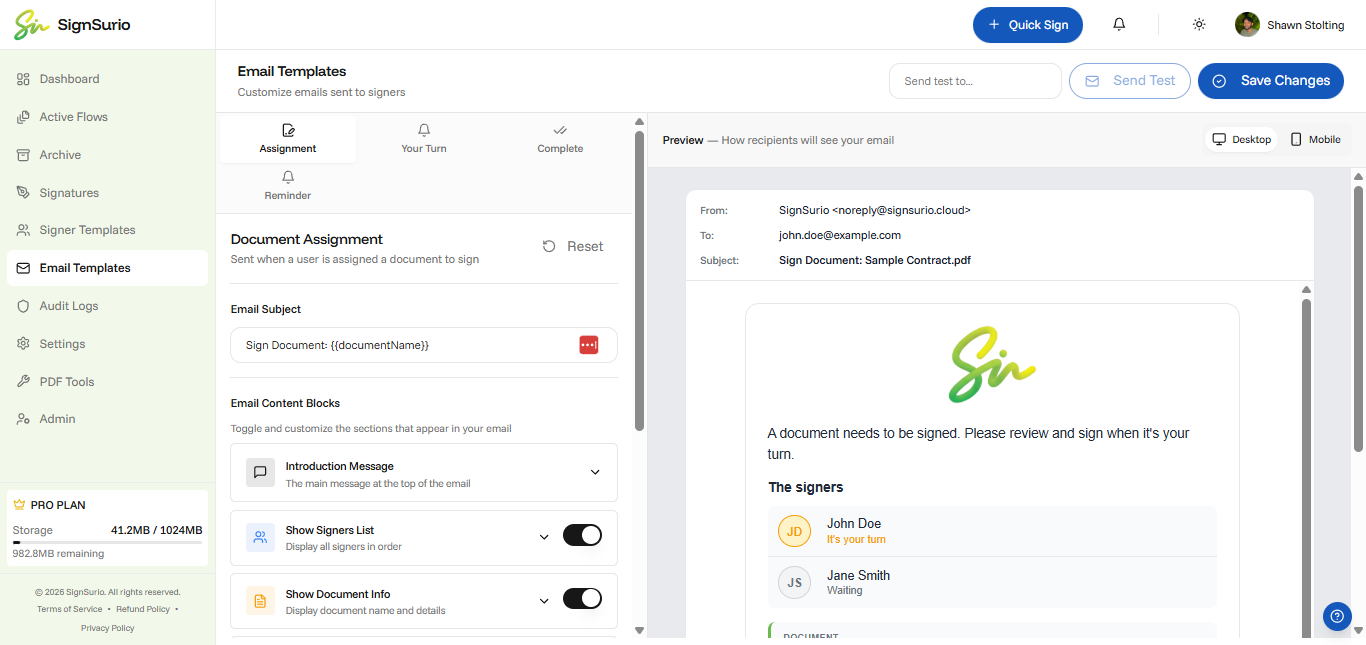Open Email Templates in the sidebar
This screenshot has width=1366, height=645.
[x=108, y=268]
